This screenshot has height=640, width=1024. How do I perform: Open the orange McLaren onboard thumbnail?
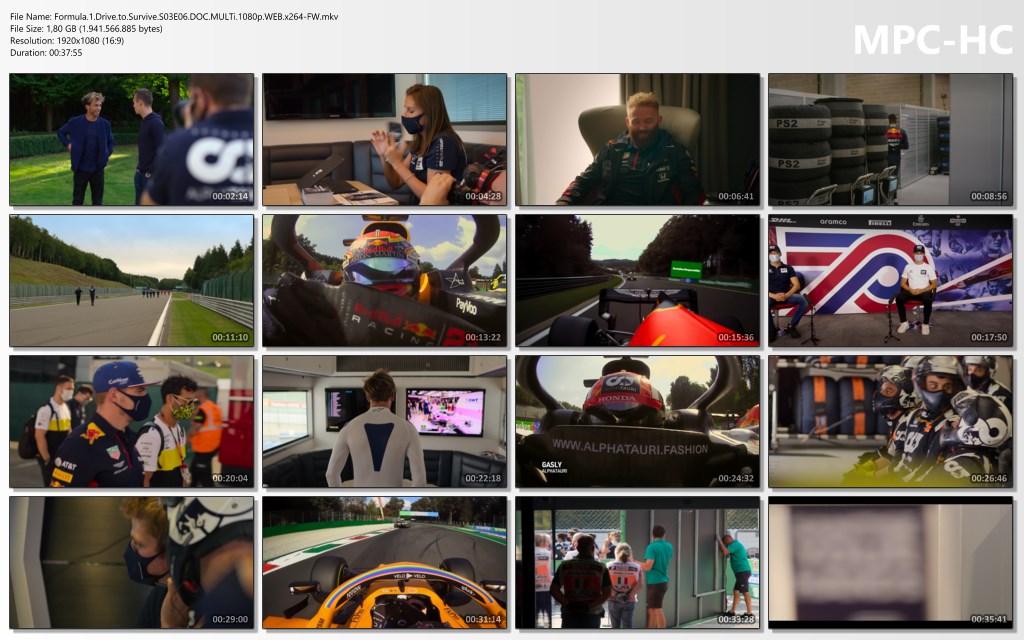384,562
